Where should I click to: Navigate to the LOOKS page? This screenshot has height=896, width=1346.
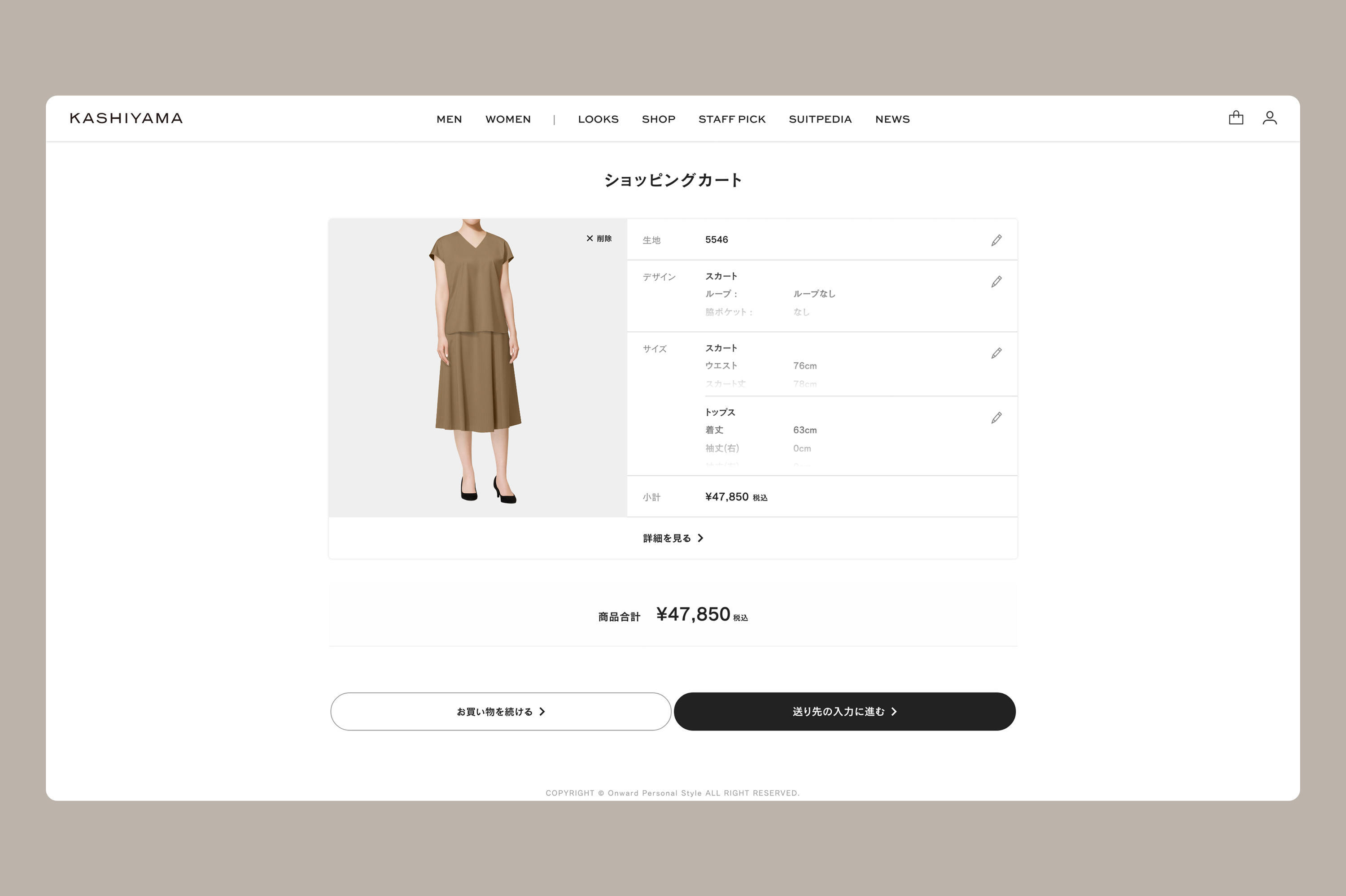598,119
